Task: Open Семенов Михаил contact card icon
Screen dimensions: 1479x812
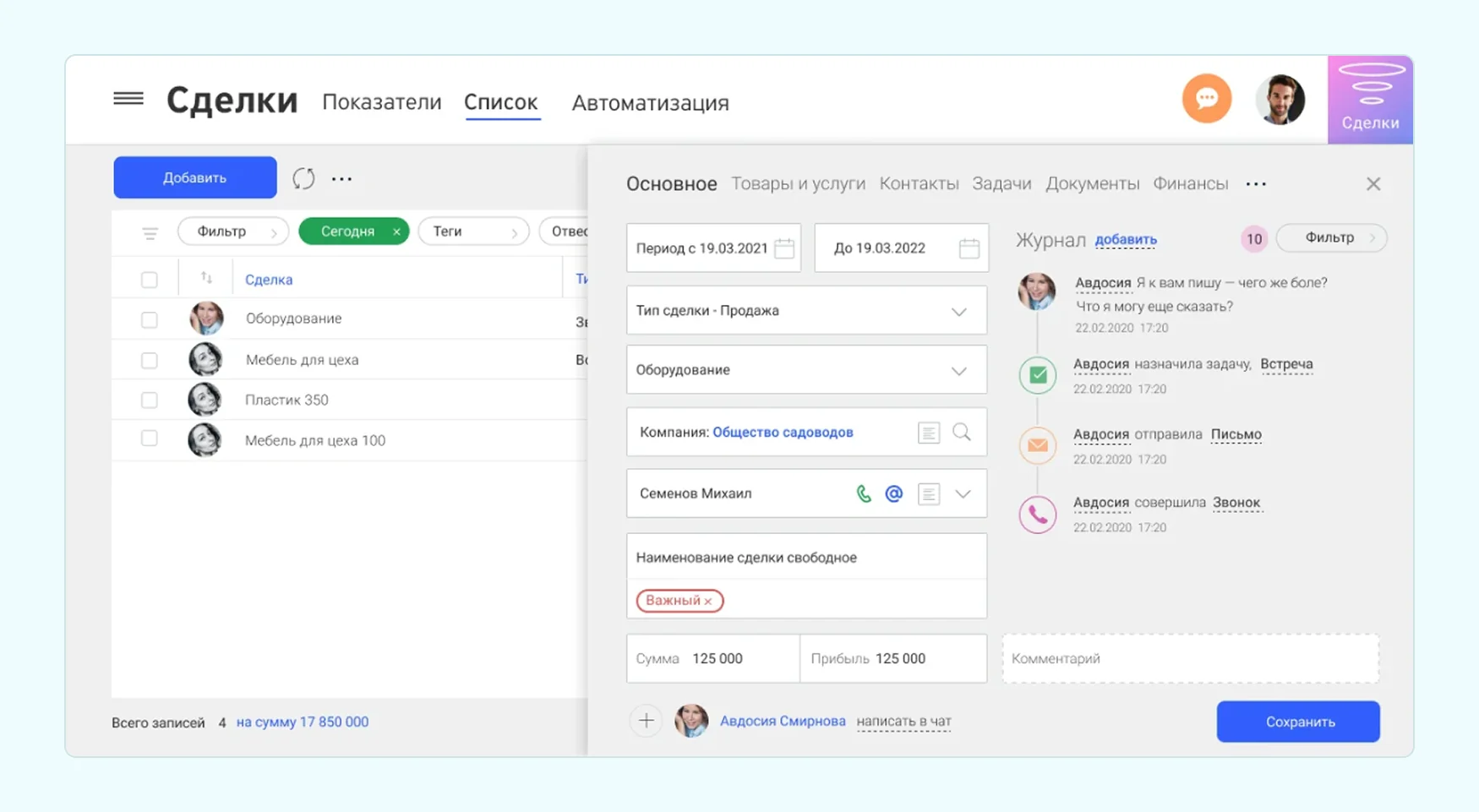Action: (929, 493)
